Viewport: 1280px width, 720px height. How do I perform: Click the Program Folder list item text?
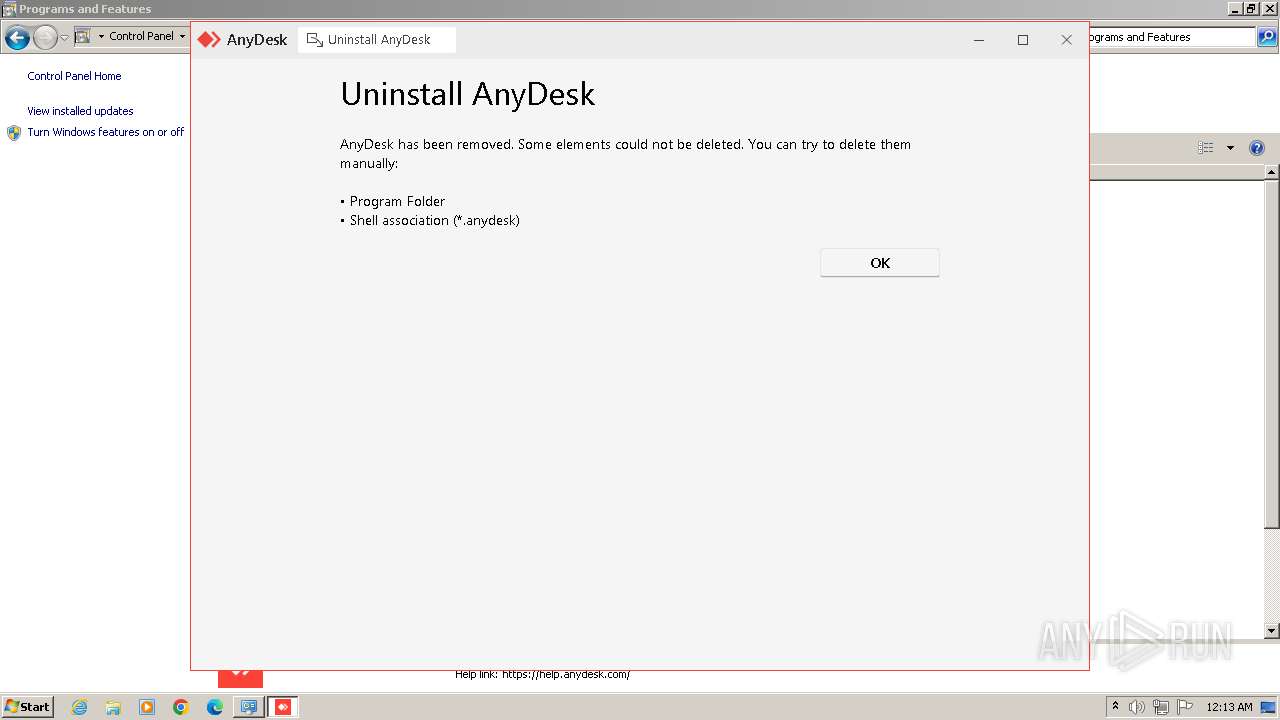point(397,201)
